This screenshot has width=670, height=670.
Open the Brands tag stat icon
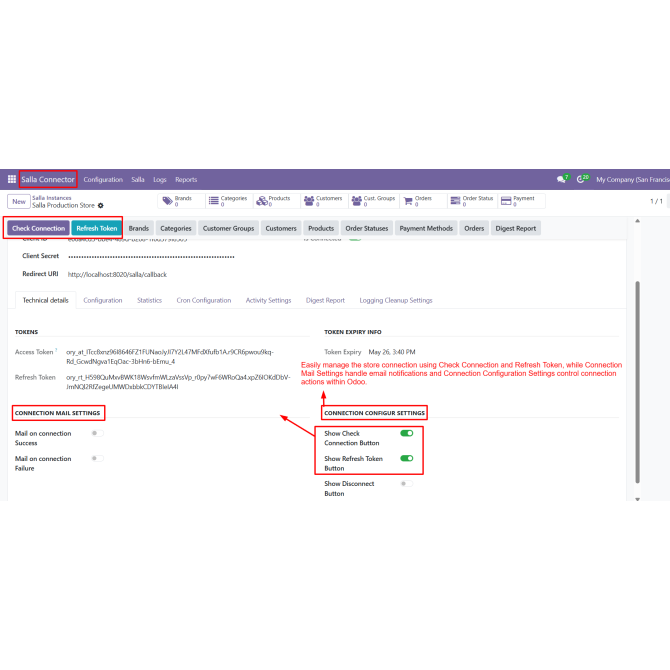168,201
